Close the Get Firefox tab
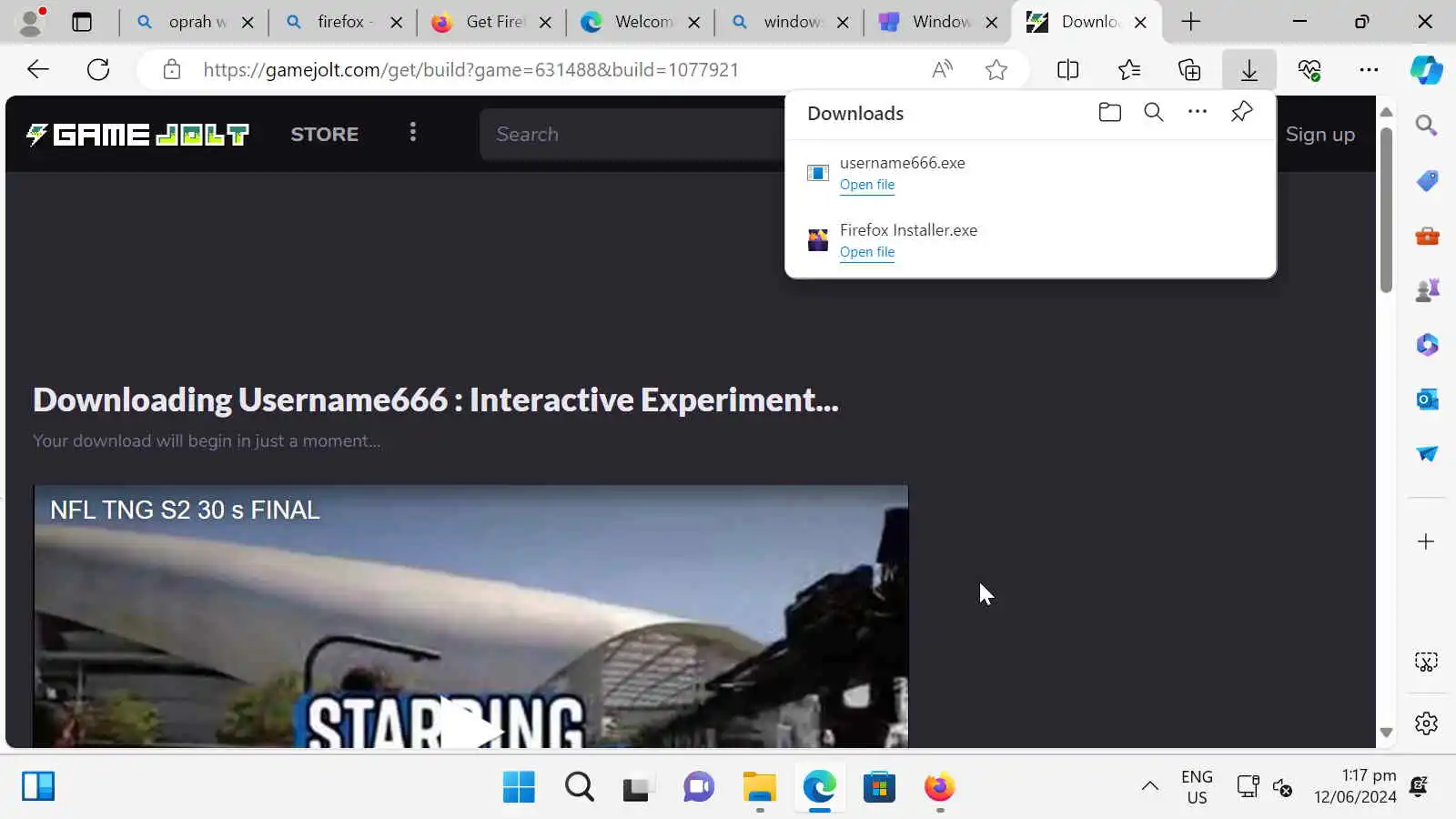This screenshot has width=1456, height=819. click(545, 22)
